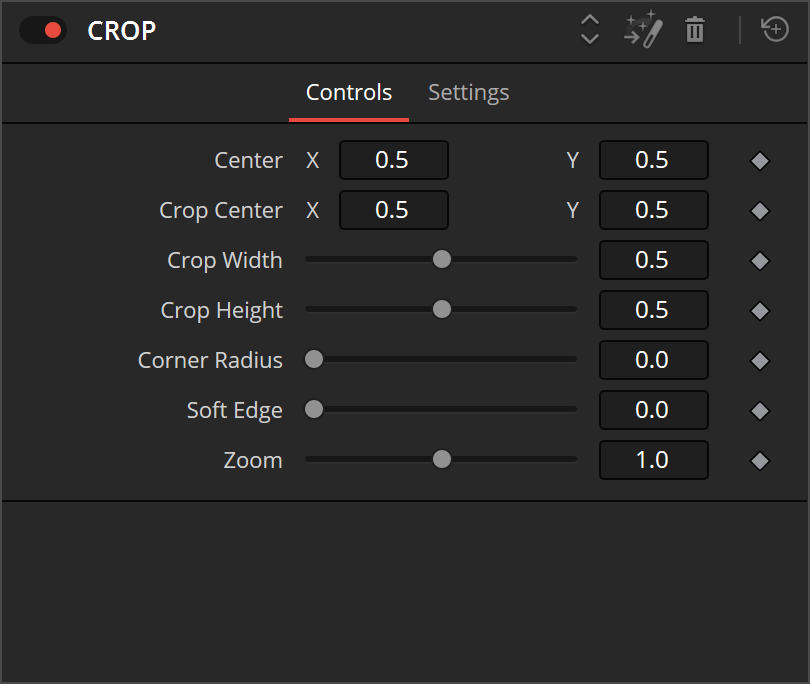
Task: Add keyframe diamond for Zoom
Action: 760,460
